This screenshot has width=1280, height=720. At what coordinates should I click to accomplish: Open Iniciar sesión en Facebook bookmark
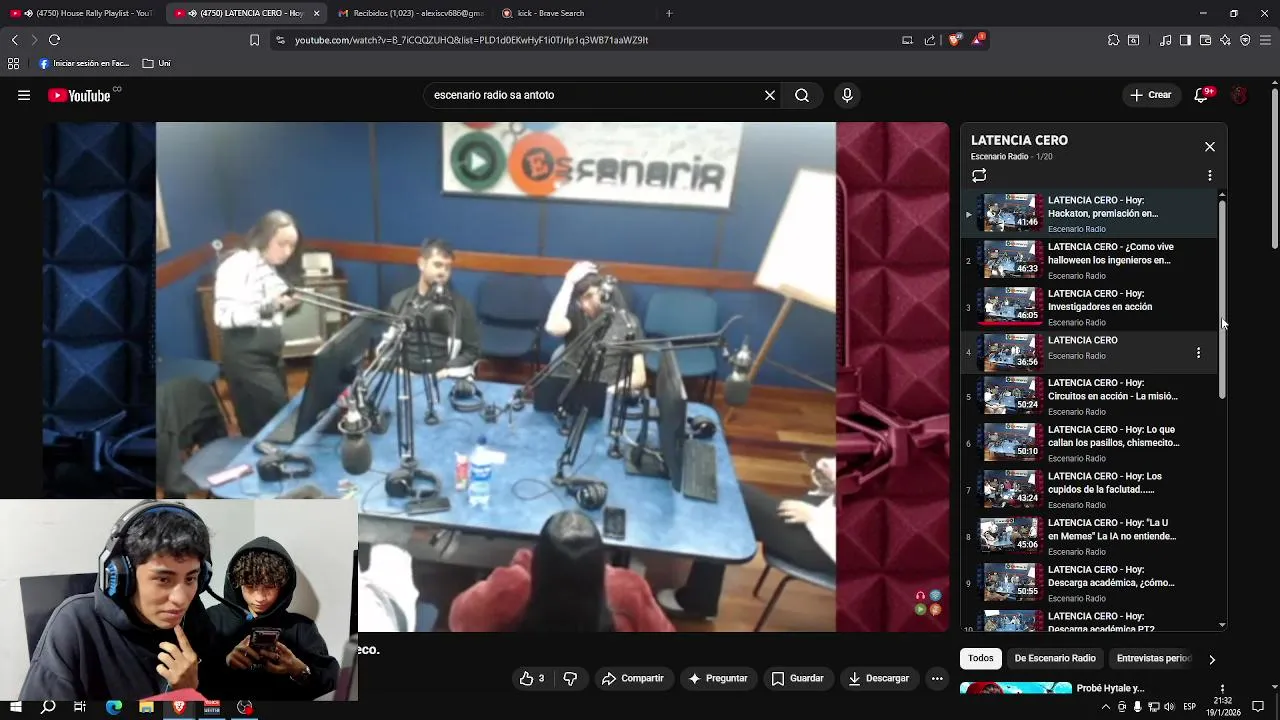click(84, 63)
